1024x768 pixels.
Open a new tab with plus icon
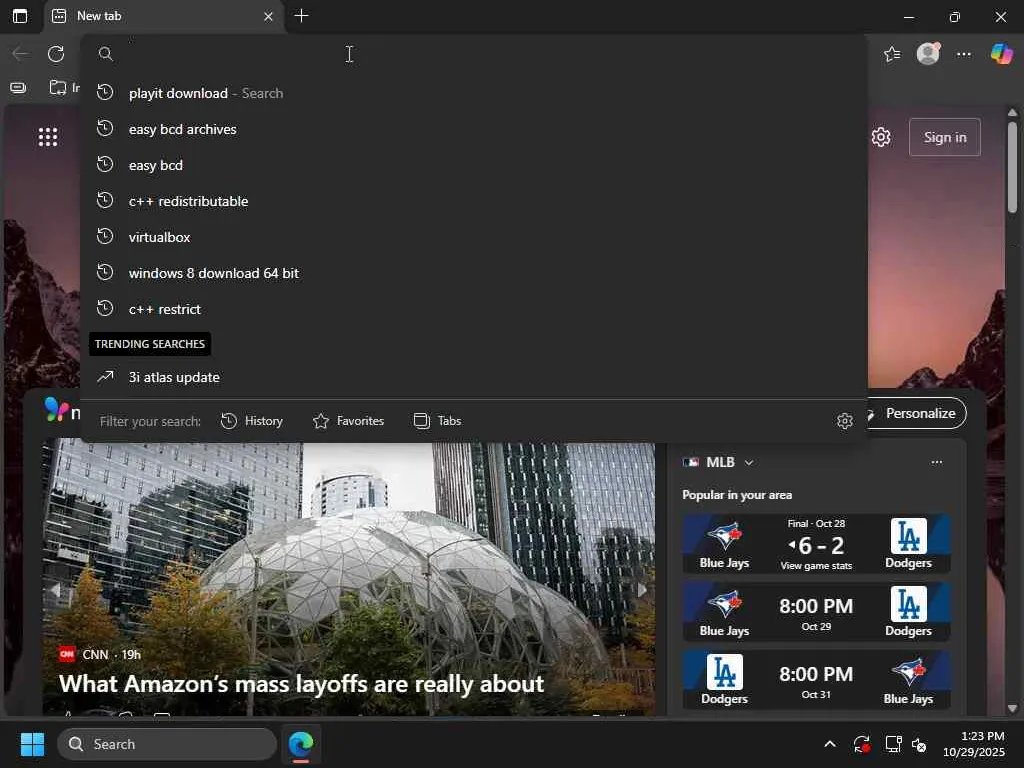301,16
